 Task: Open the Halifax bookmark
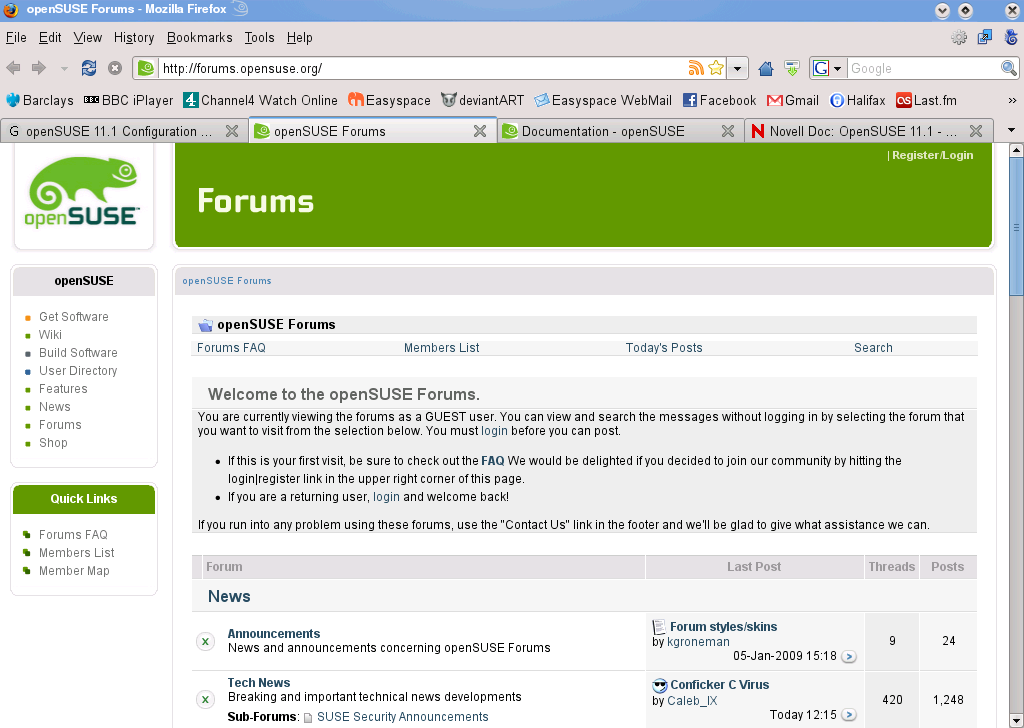click(x=857, y=100)
